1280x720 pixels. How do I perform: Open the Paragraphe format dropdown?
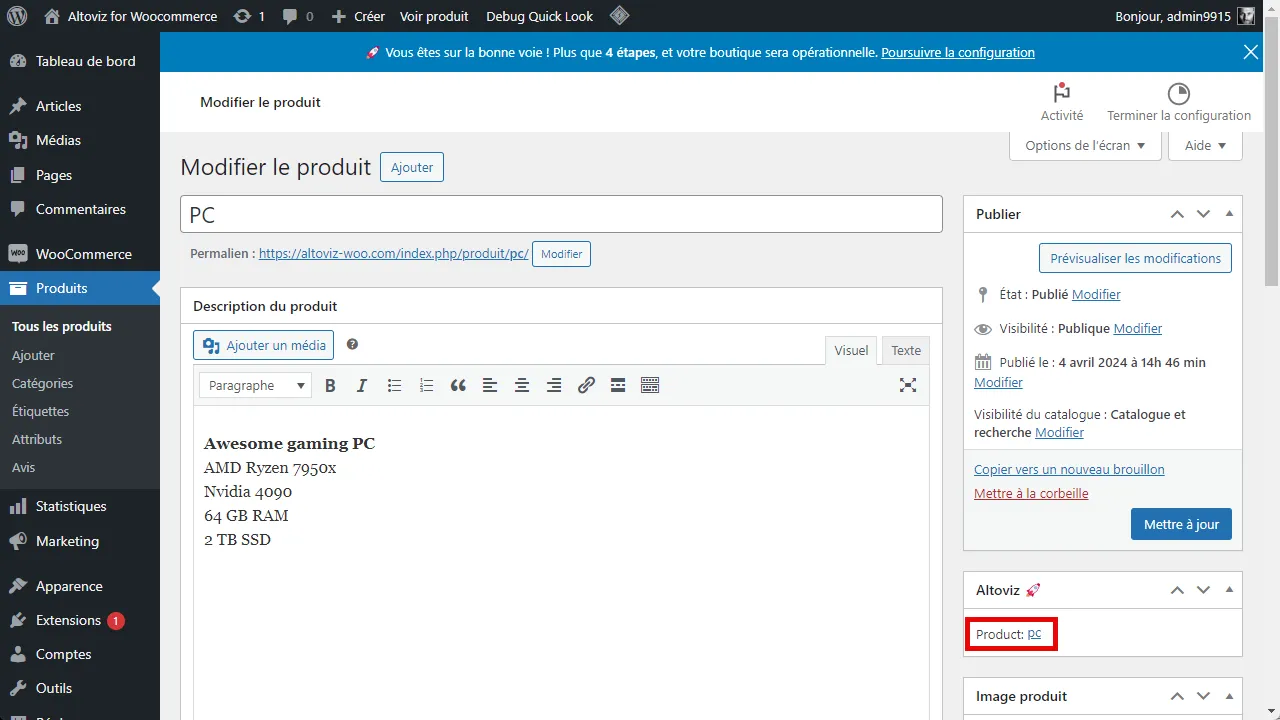click(255, 385)
